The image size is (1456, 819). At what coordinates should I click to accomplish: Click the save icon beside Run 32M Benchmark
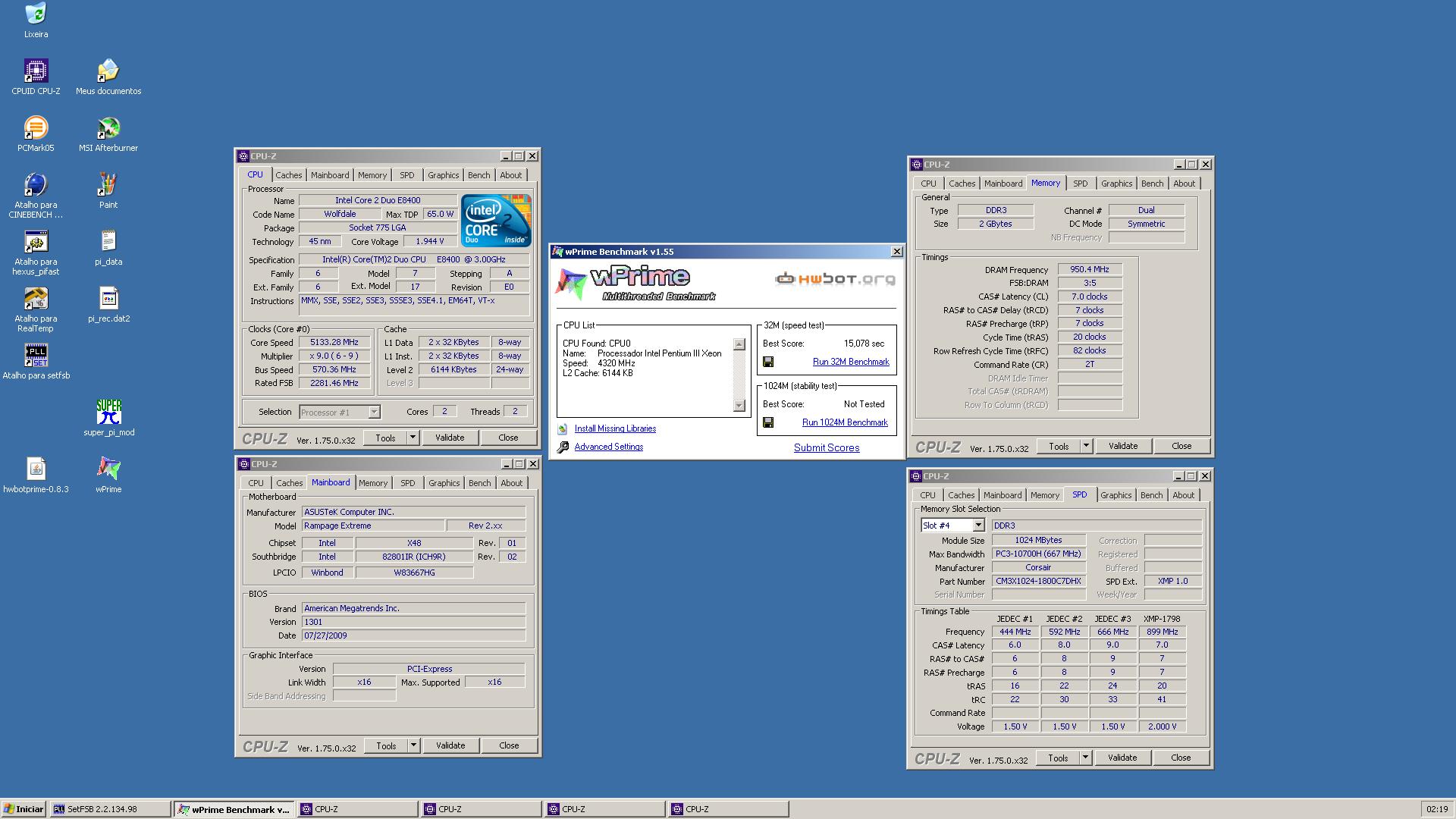click(768, 362)
